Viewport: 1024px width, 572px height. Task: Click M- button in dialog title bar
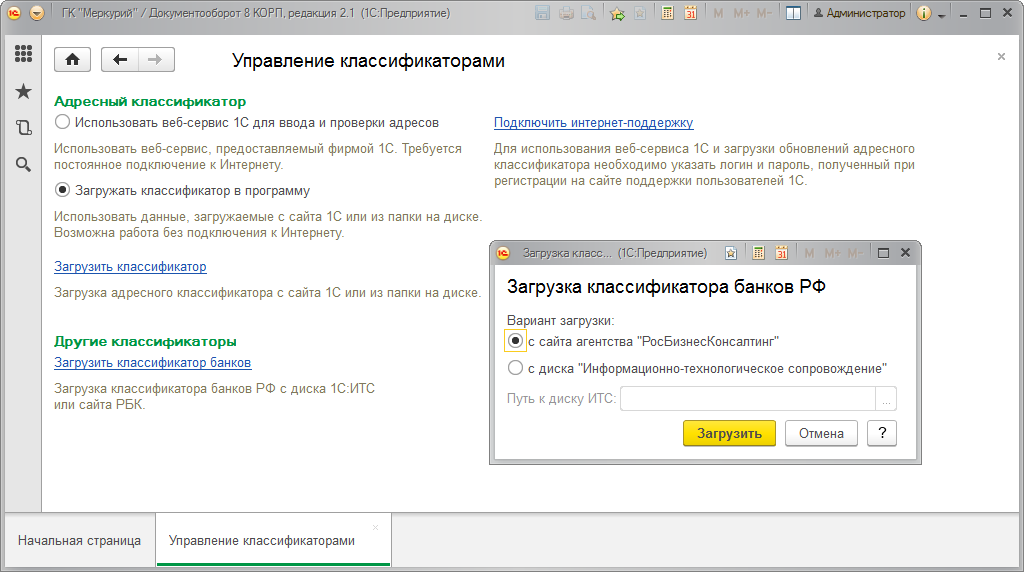coord(855,253)
